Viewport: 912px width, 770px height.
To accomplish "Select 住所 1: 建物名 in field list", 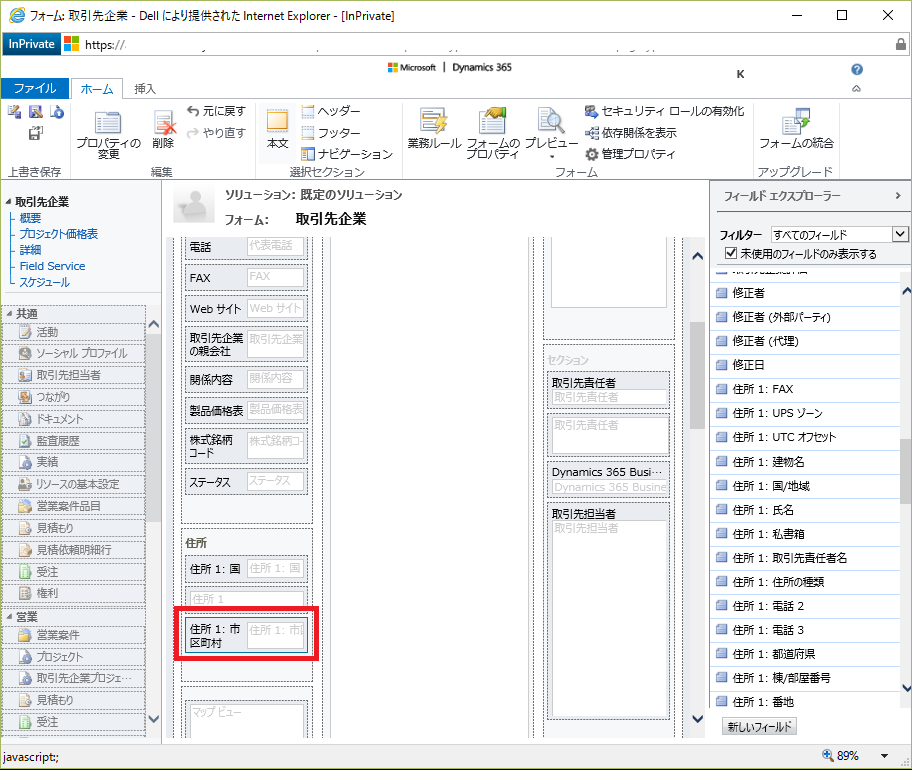I will point(806,462).
